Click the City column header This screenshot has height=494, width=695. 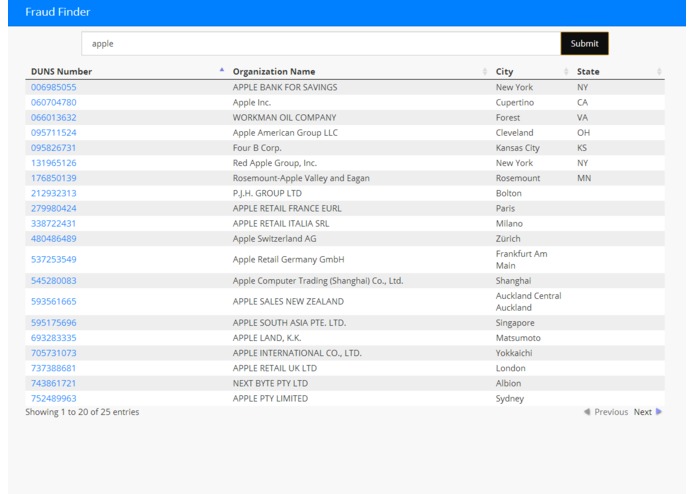pos(504,71)
